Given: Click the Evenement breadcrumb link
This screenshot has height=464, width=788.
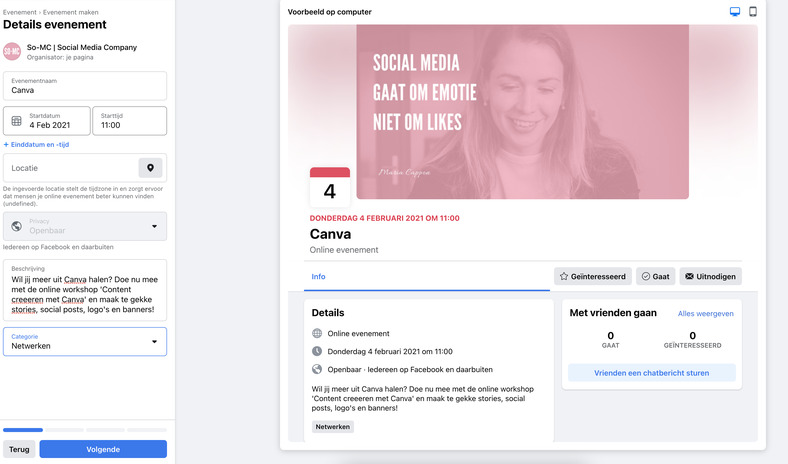Looking at the screenshot, I should coord(20,12).
